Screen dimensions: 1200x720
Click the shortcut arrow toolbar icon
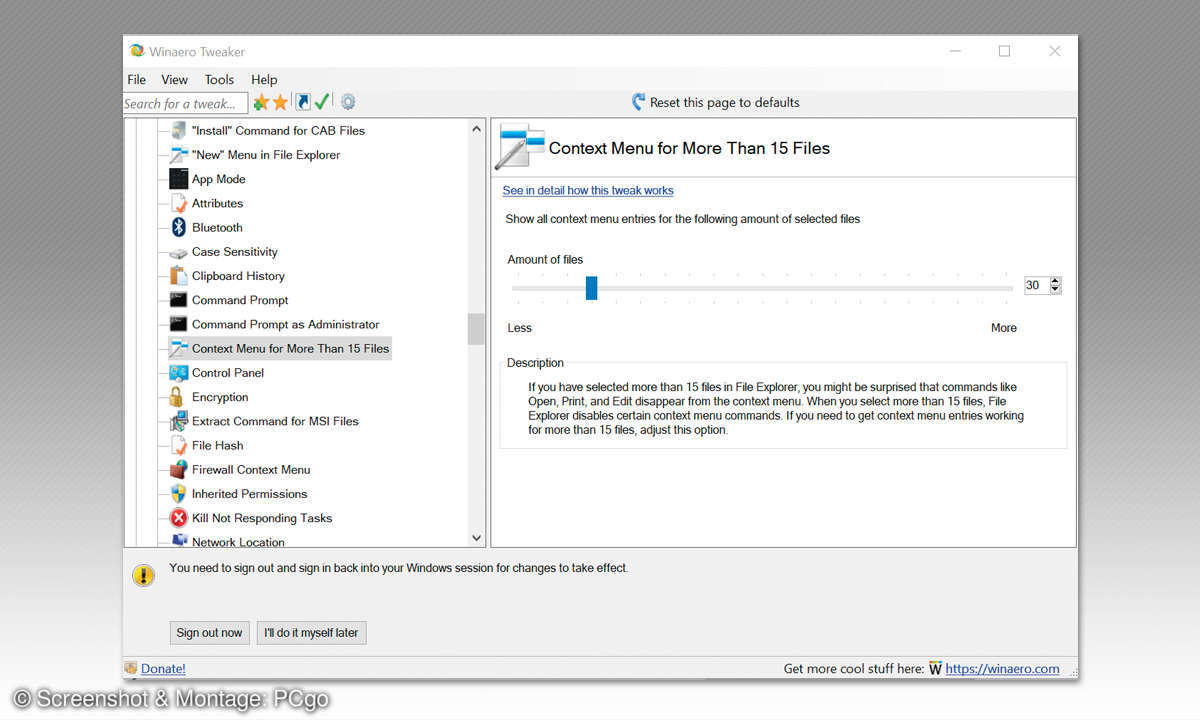[x=303, y=102]
